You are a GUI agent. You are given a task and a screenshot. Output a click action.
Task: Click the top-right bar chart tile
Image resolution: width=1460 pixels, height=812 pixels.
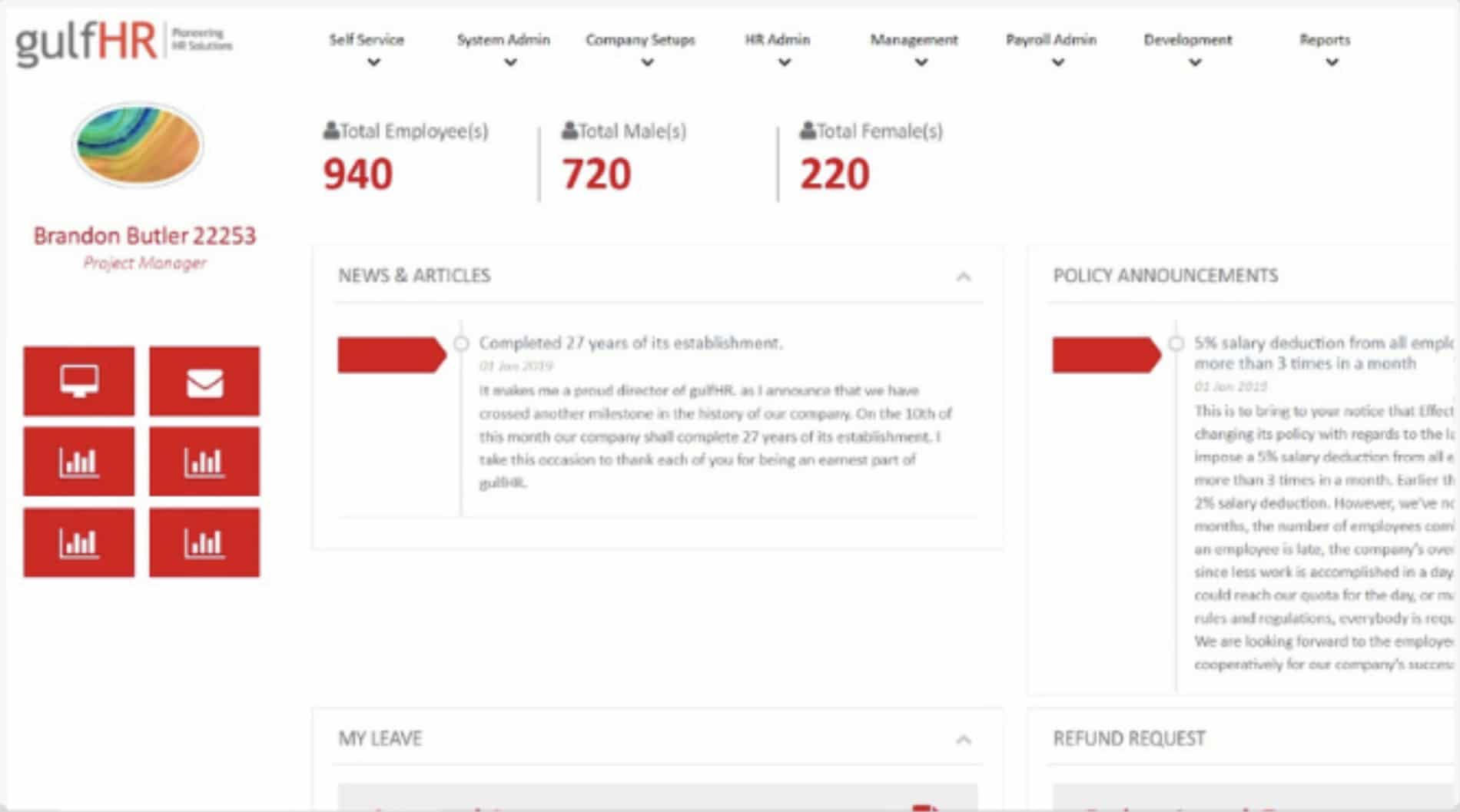[x=203, y=461]
